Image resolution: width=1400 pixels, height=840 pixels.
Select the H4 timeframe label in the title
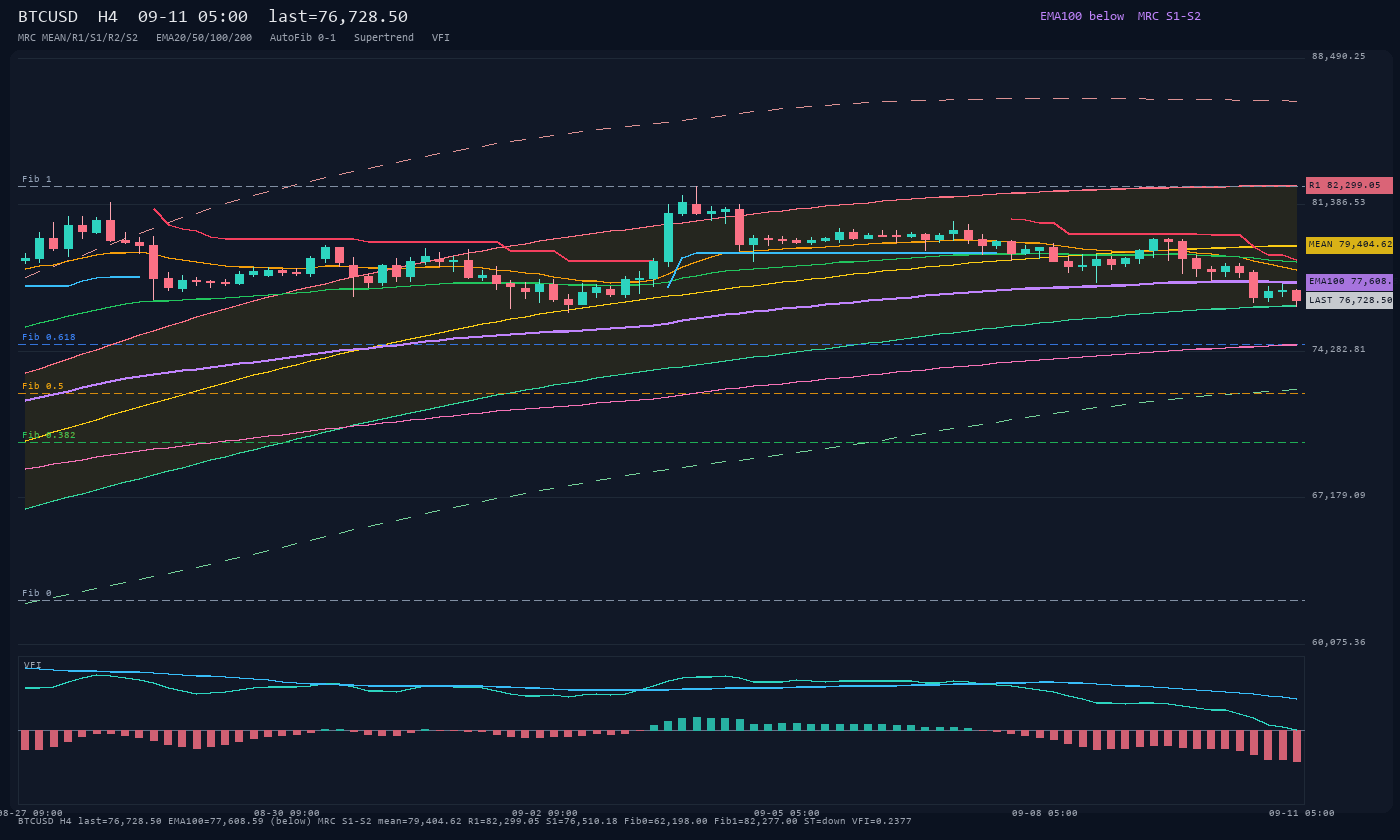(x=108, y=17)
